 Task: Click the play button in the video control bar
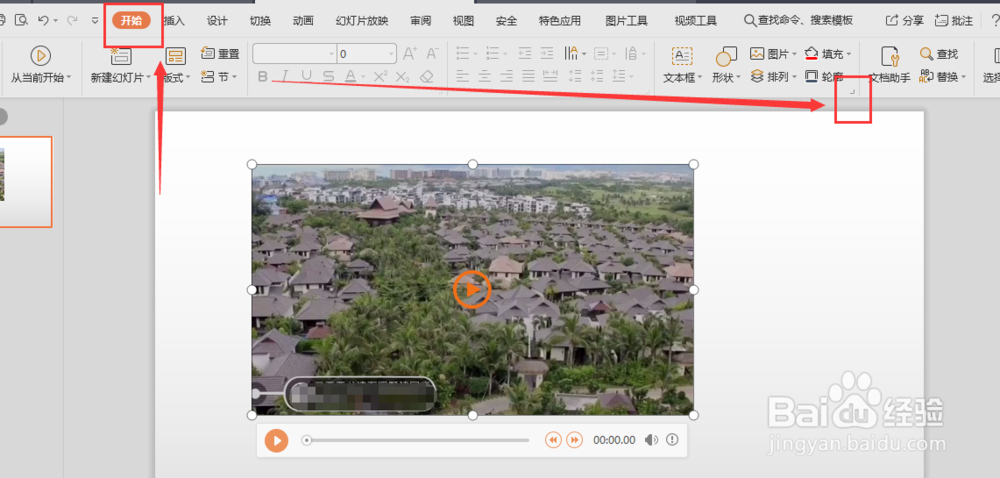point(276,440)
